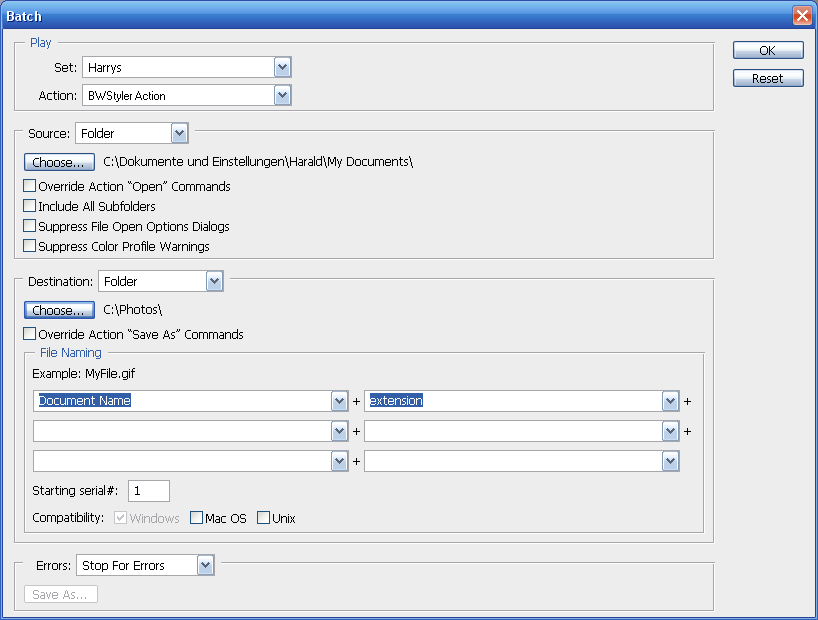This screenshot has width=818, height=620.
Task: Click the Starting serial# input field
Action: (x=149, y=491)
